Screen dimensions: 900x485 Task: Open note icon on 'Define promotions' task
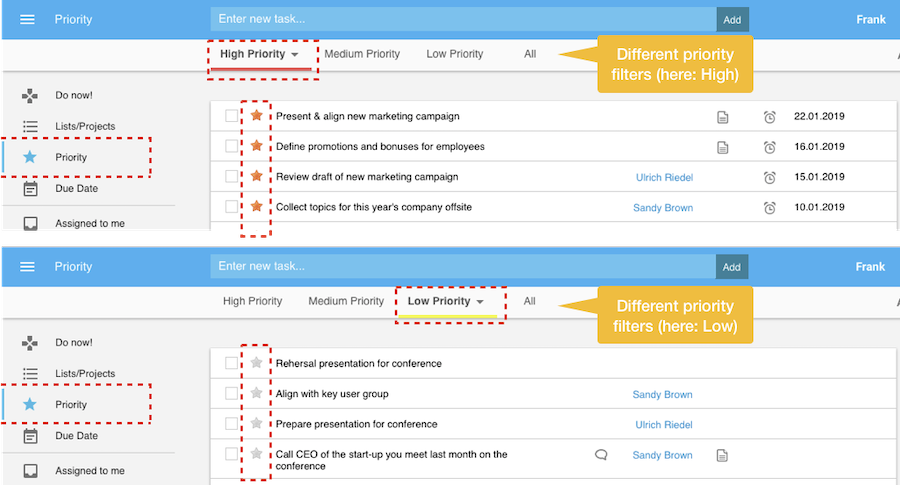pos(722,147)
